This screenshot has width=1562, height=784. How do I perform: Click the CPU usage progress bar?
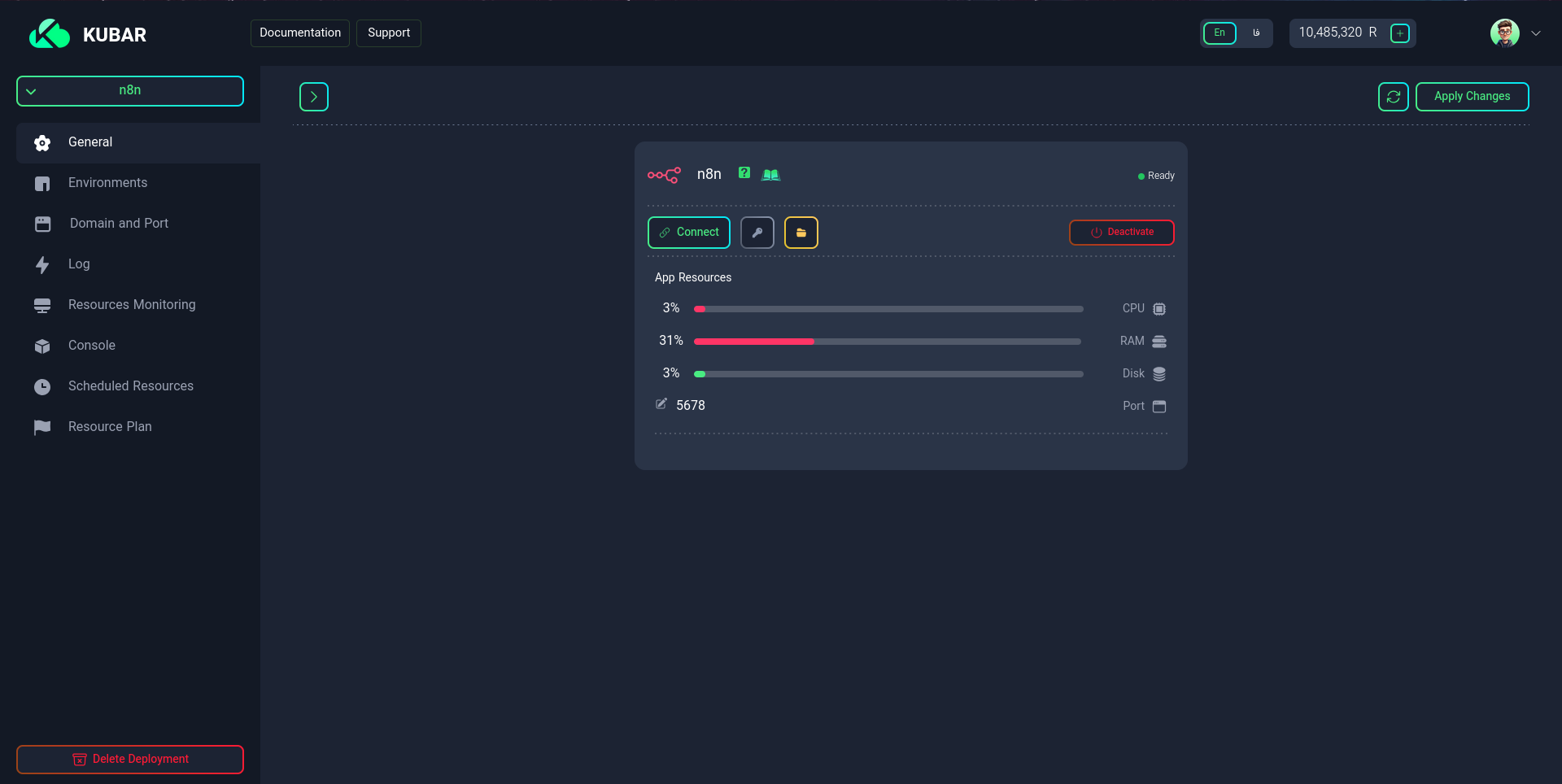[x=888, y=309]
